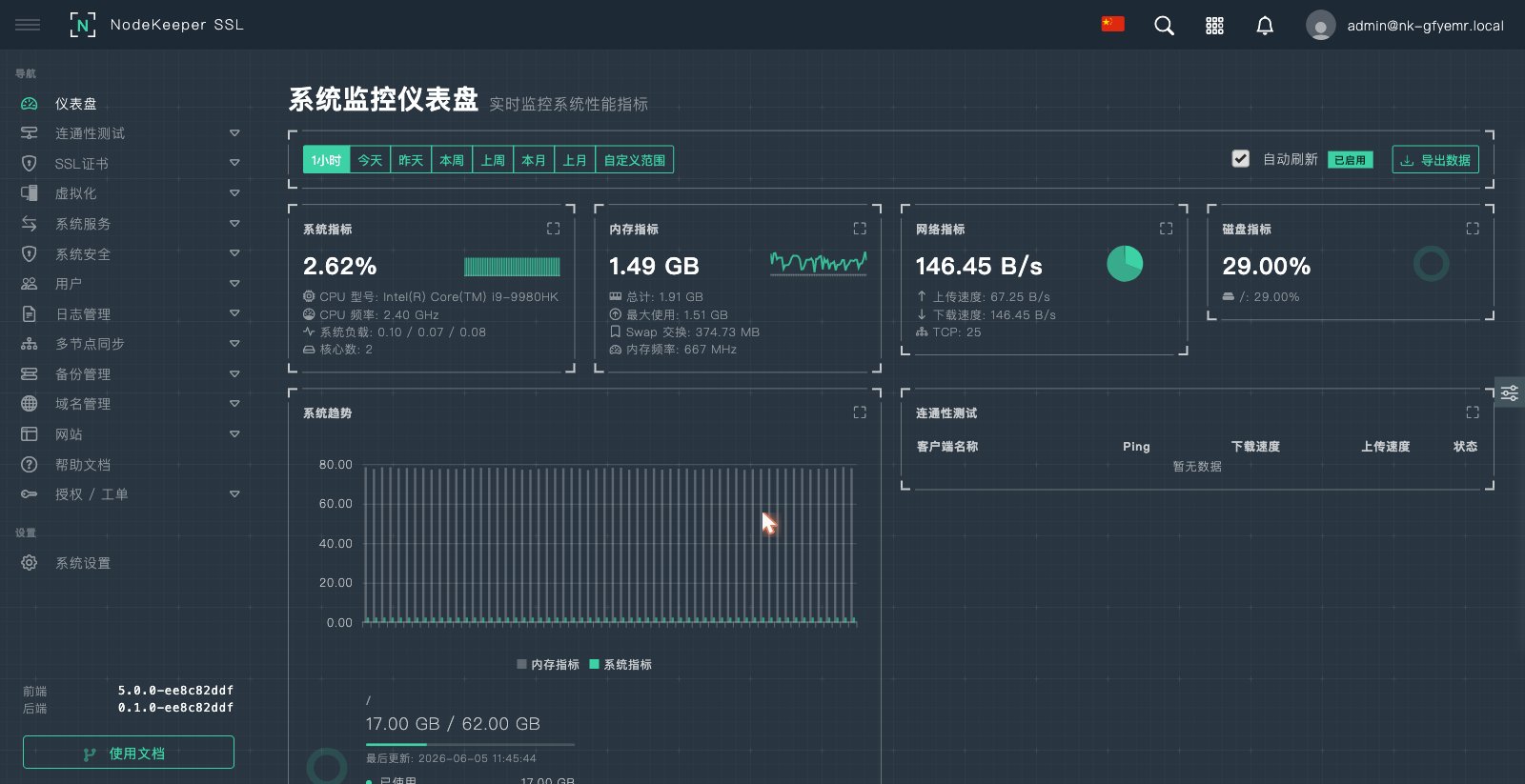Expand the 用户 menu arrow

pyautogui.click(x=234, y=284)
